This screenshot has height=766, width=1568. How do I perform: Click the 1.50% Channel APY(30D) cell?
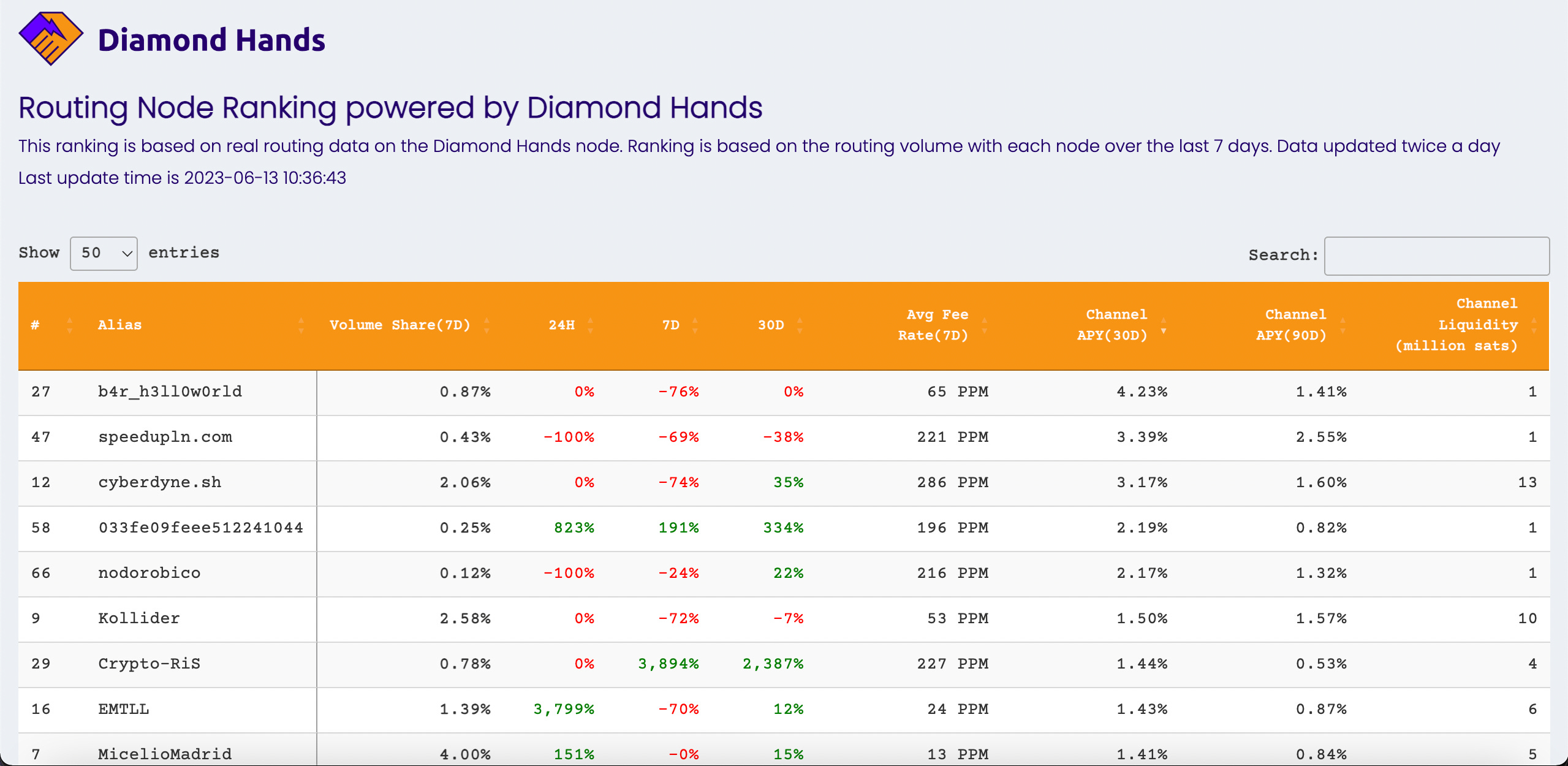click(x=1142, y=619)
